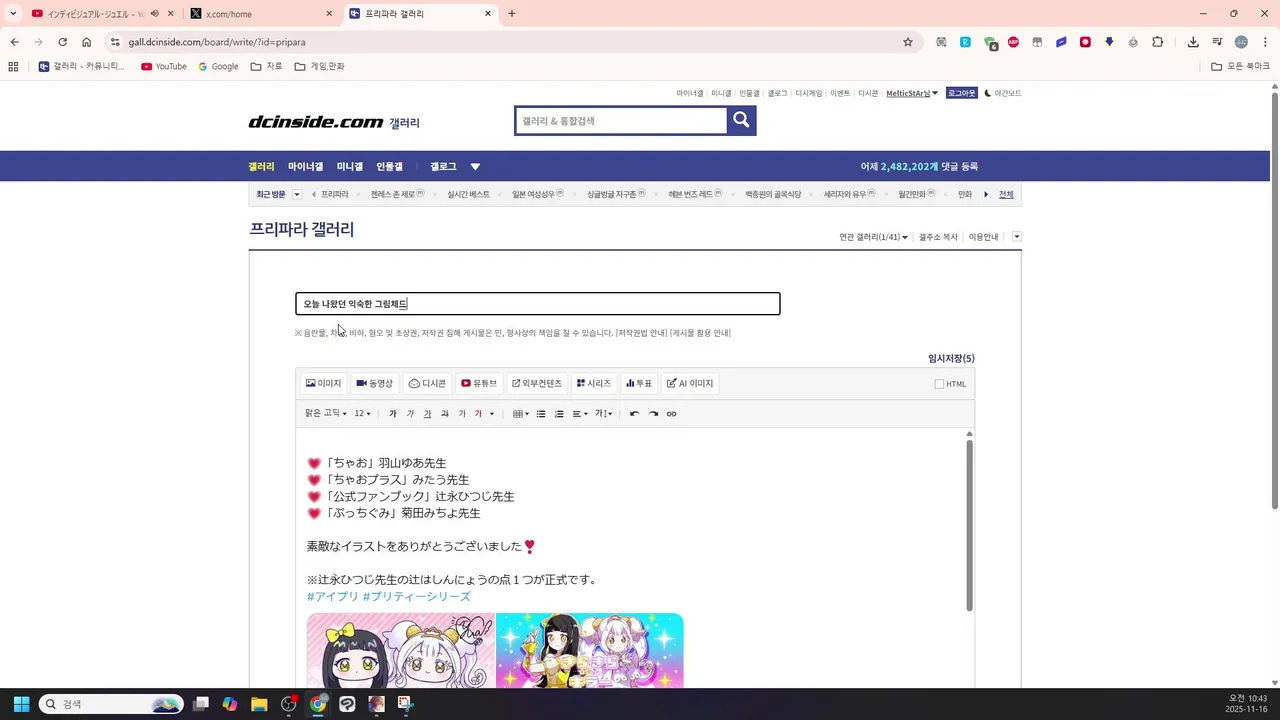The height and width of the screenshot is (720, 1280).
Task: Open the 저작권법 안내 link
Action: pos(641,333)
